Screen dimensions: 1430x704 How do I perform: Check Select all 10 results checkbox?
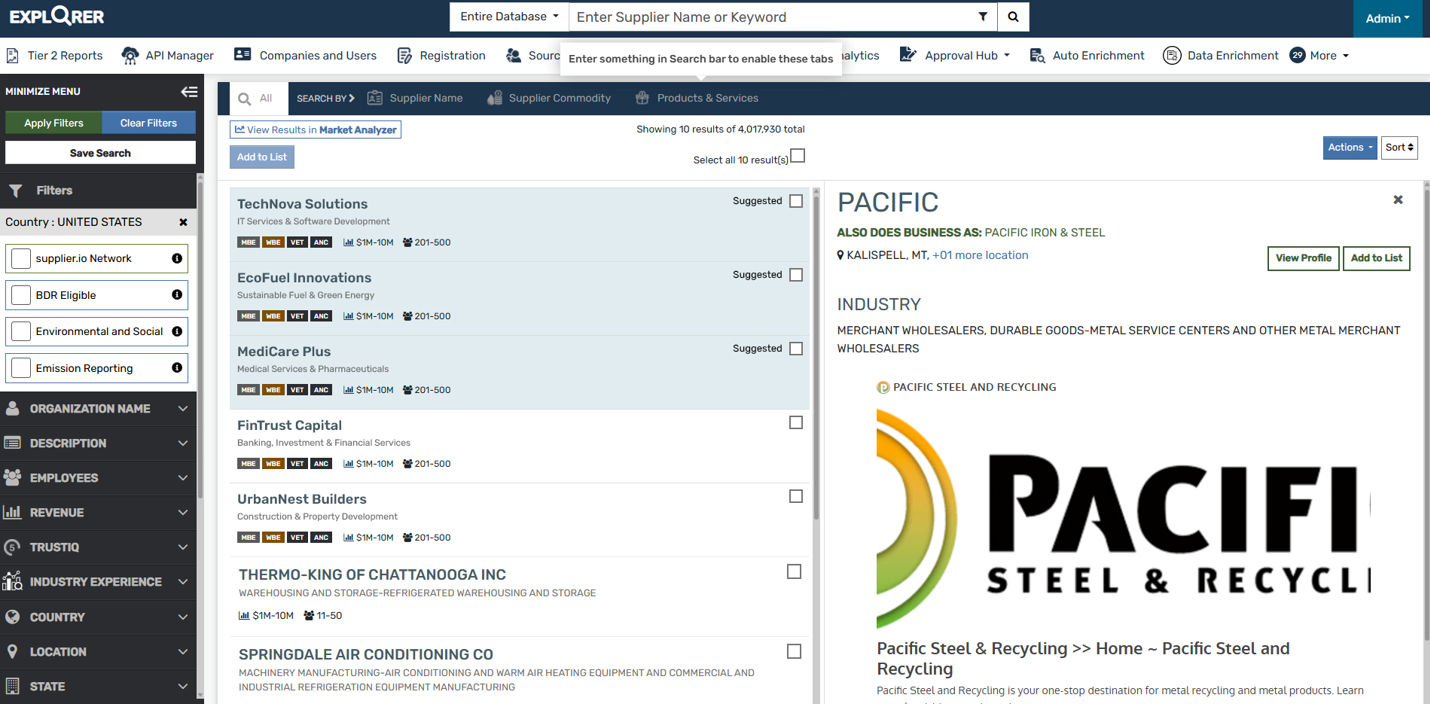tap(798, 156)
